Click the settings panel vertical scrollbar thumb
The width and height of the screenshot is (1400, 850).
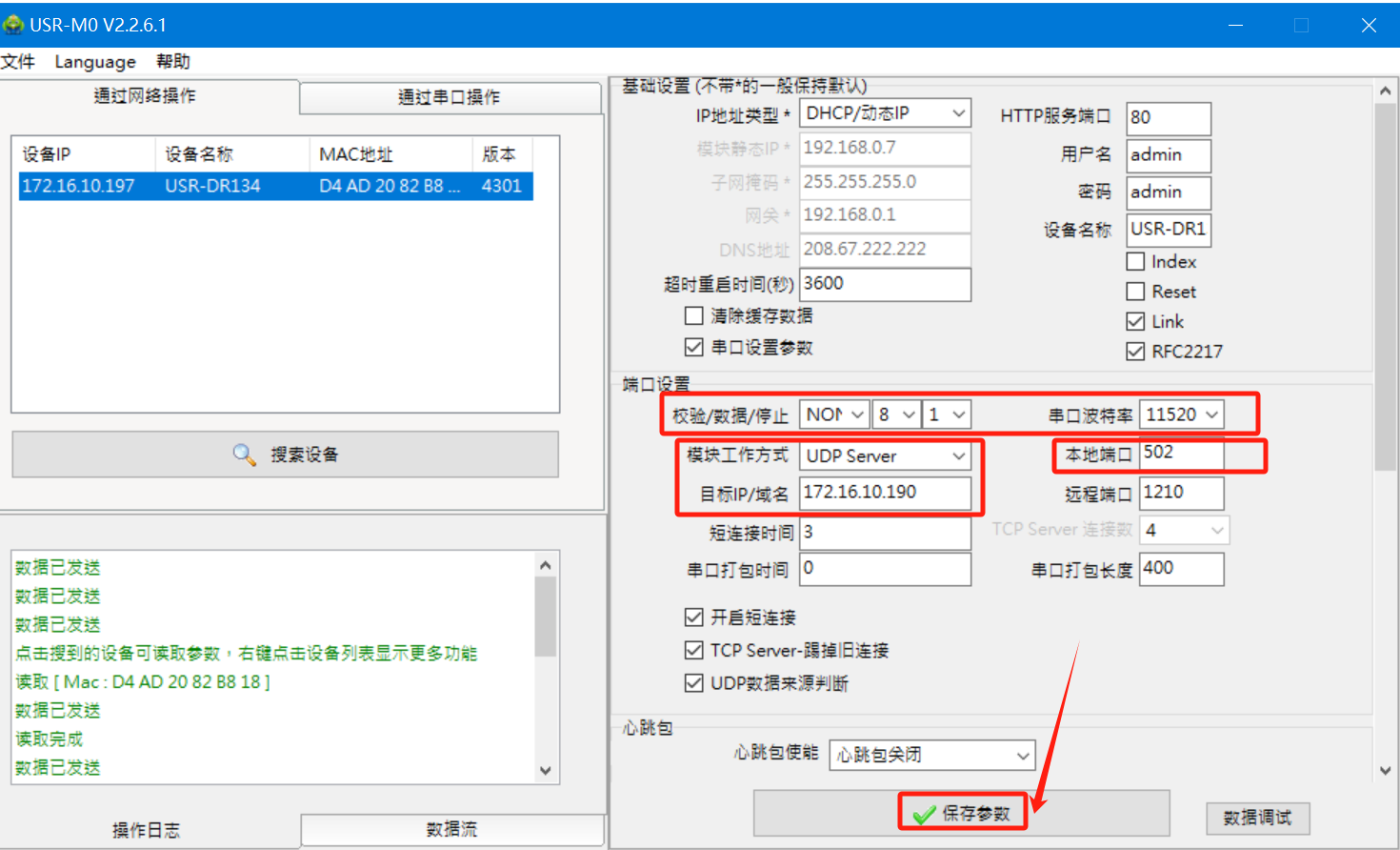click(x=1386, y=287)
